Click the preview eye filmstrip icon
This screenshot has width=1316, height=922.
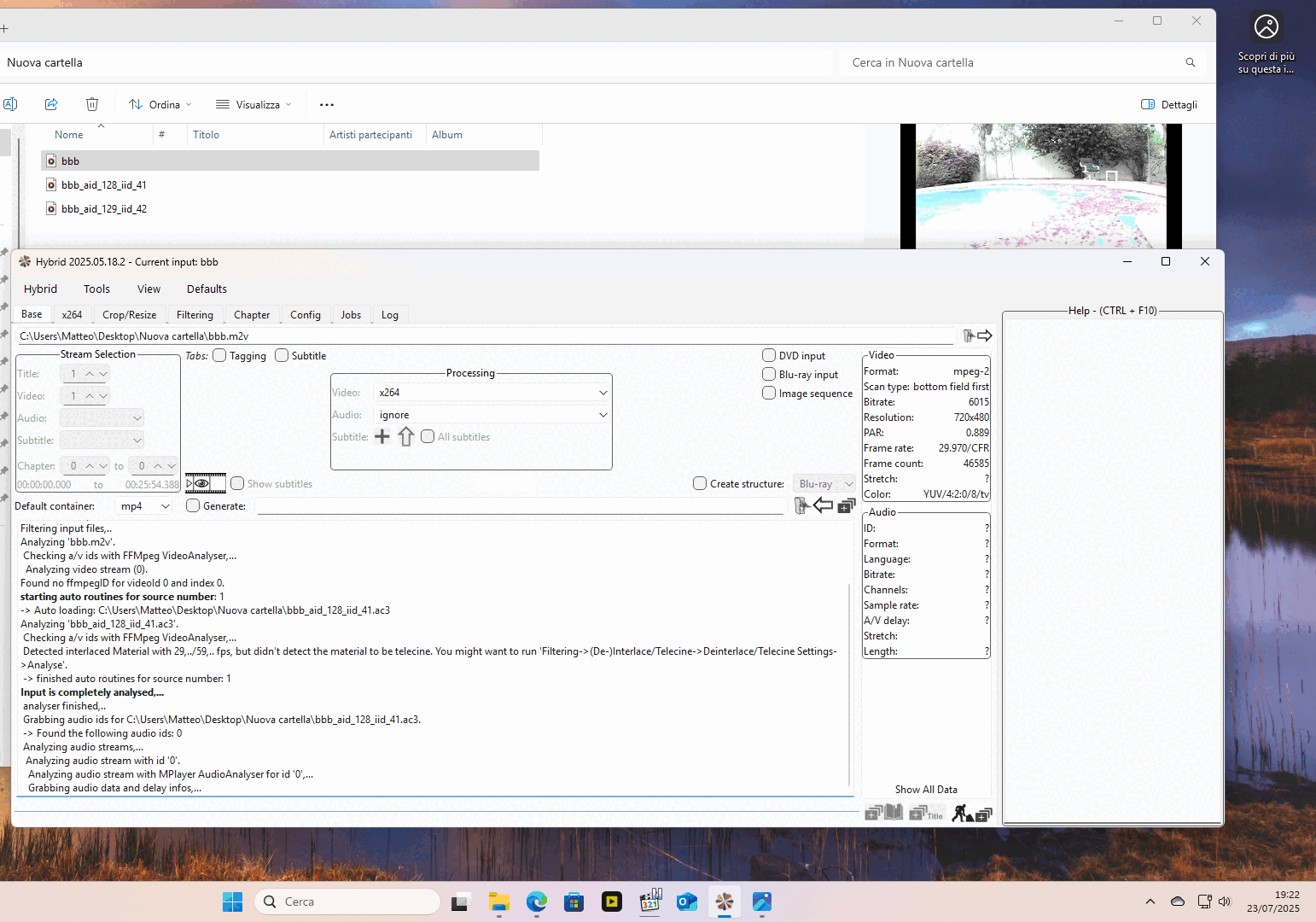tap(205, 483)
